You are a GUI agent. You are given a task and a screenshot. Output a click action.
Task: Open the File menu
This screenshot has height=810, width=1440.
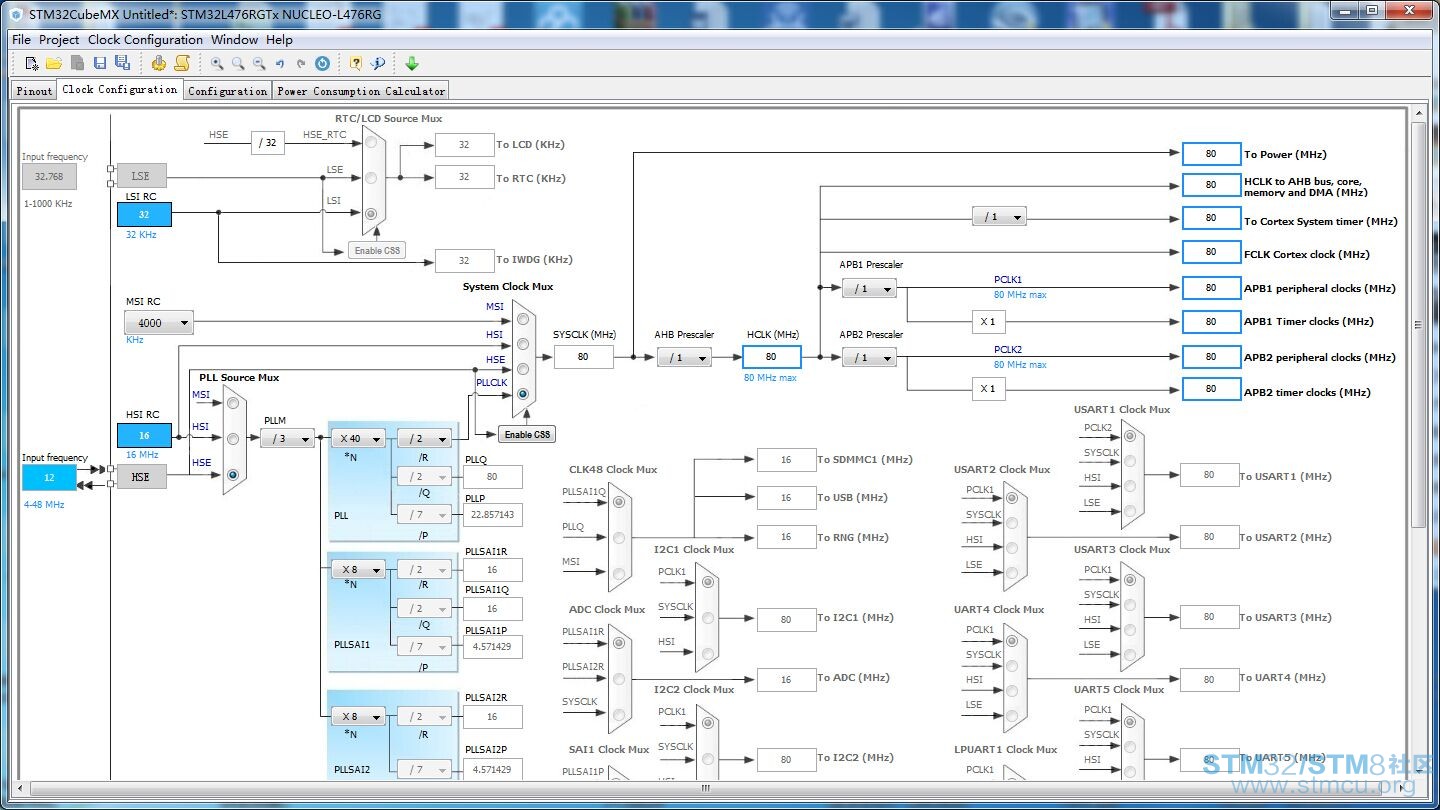[x=21, y=40]
